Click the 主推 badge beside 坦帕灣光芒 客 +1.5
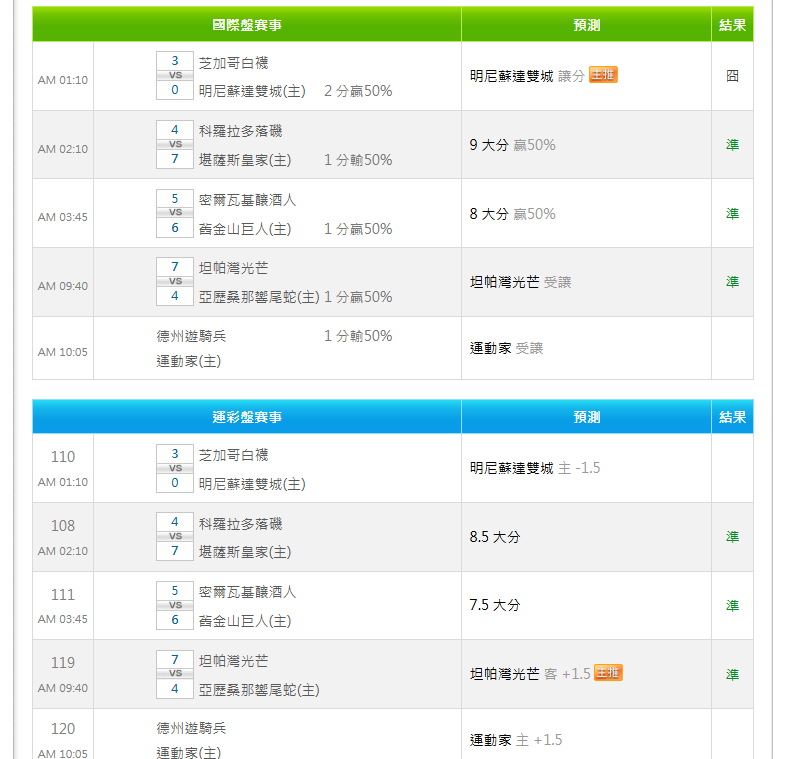This screenshot has height=759, width=790. (608, 673)
